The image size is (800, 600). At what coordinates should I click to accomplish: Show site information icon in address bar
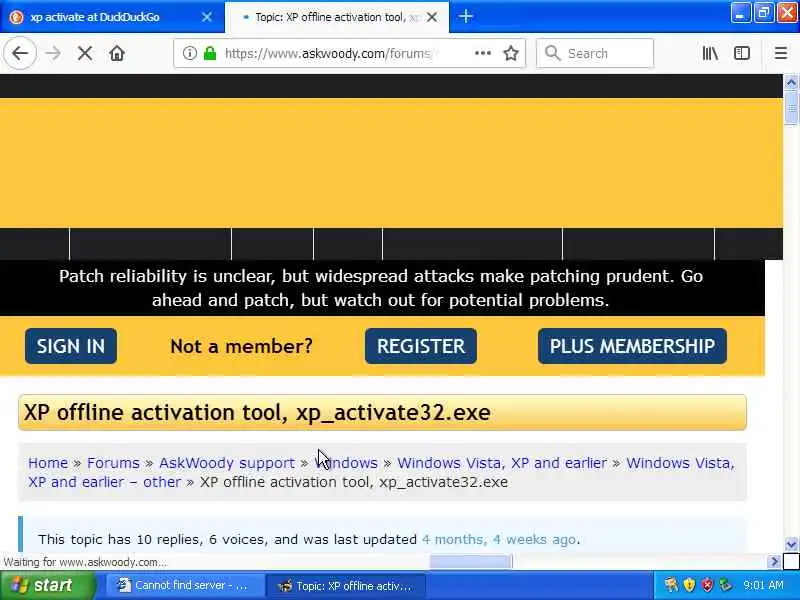[189, 53]
